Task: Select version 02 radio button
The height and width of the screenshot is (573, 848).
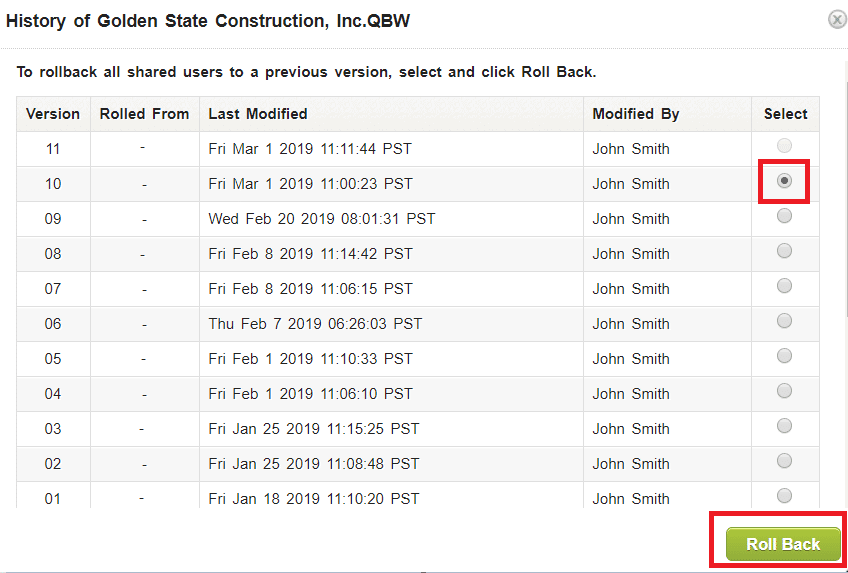Action: click(x=785, y=461)
